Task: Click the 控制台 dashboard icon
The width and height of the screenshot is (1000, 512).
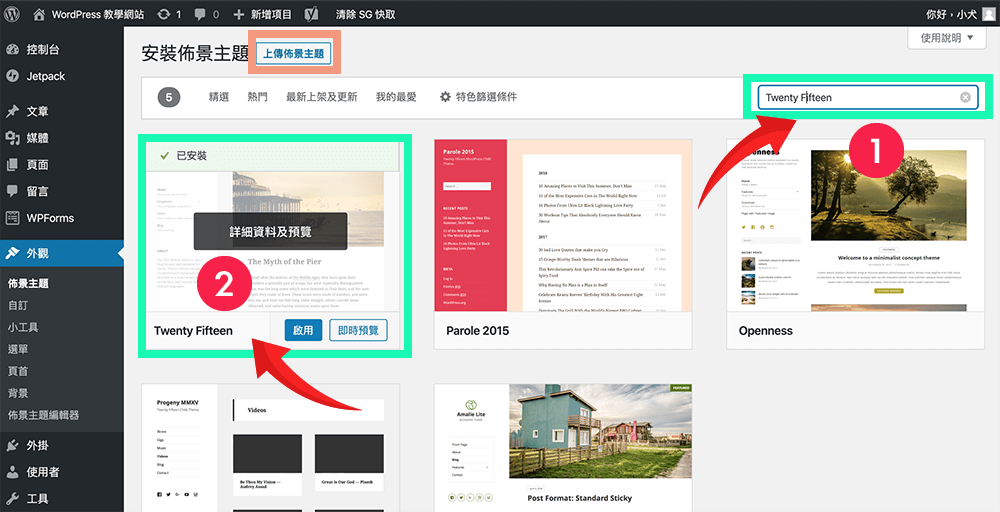Action: coord(12,50)
